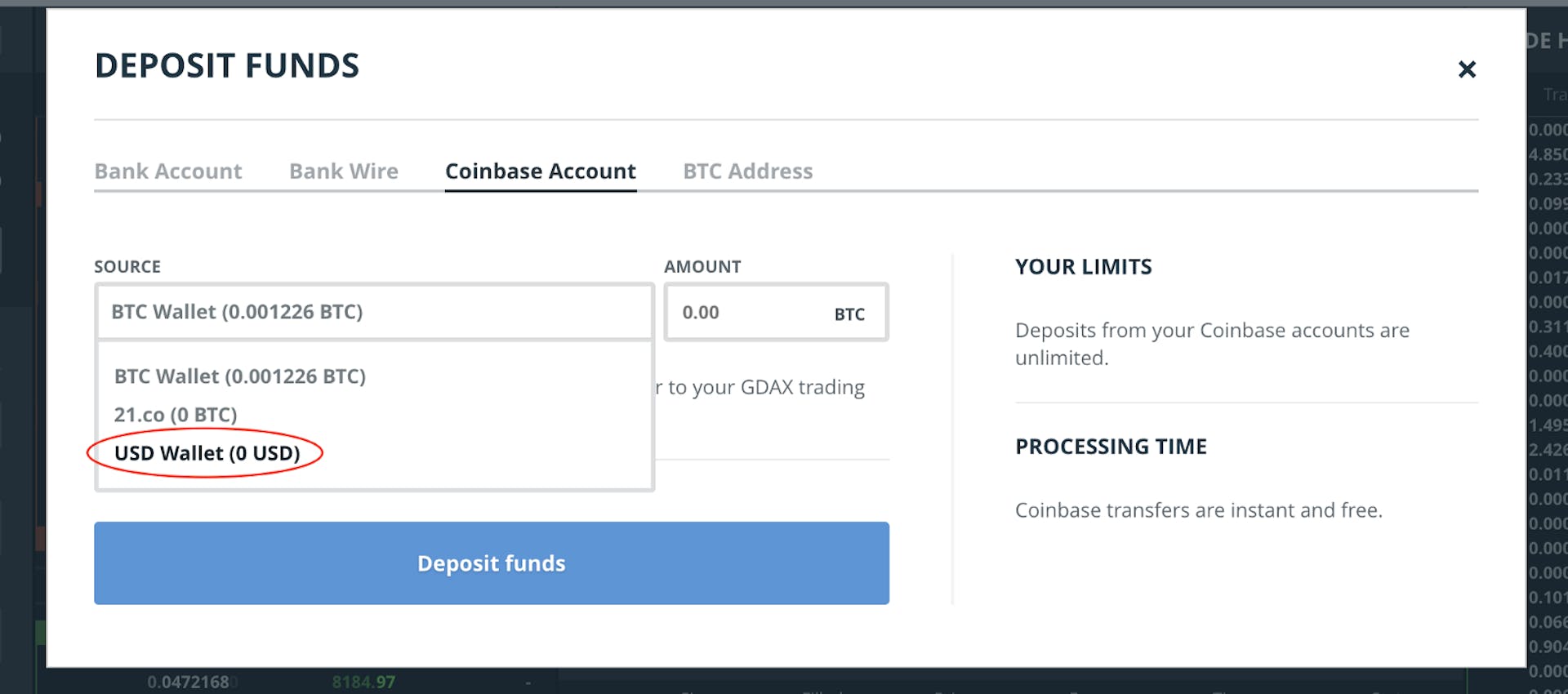Select the red-circled USD Wallet option
This screenshot has width=1568, height=694.
(x=206, y=452)
